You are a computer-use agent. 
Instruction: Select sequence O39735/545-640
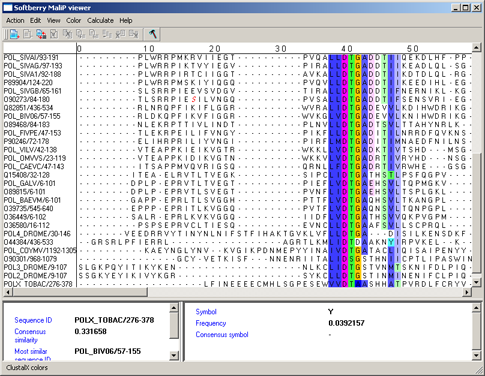28,208
